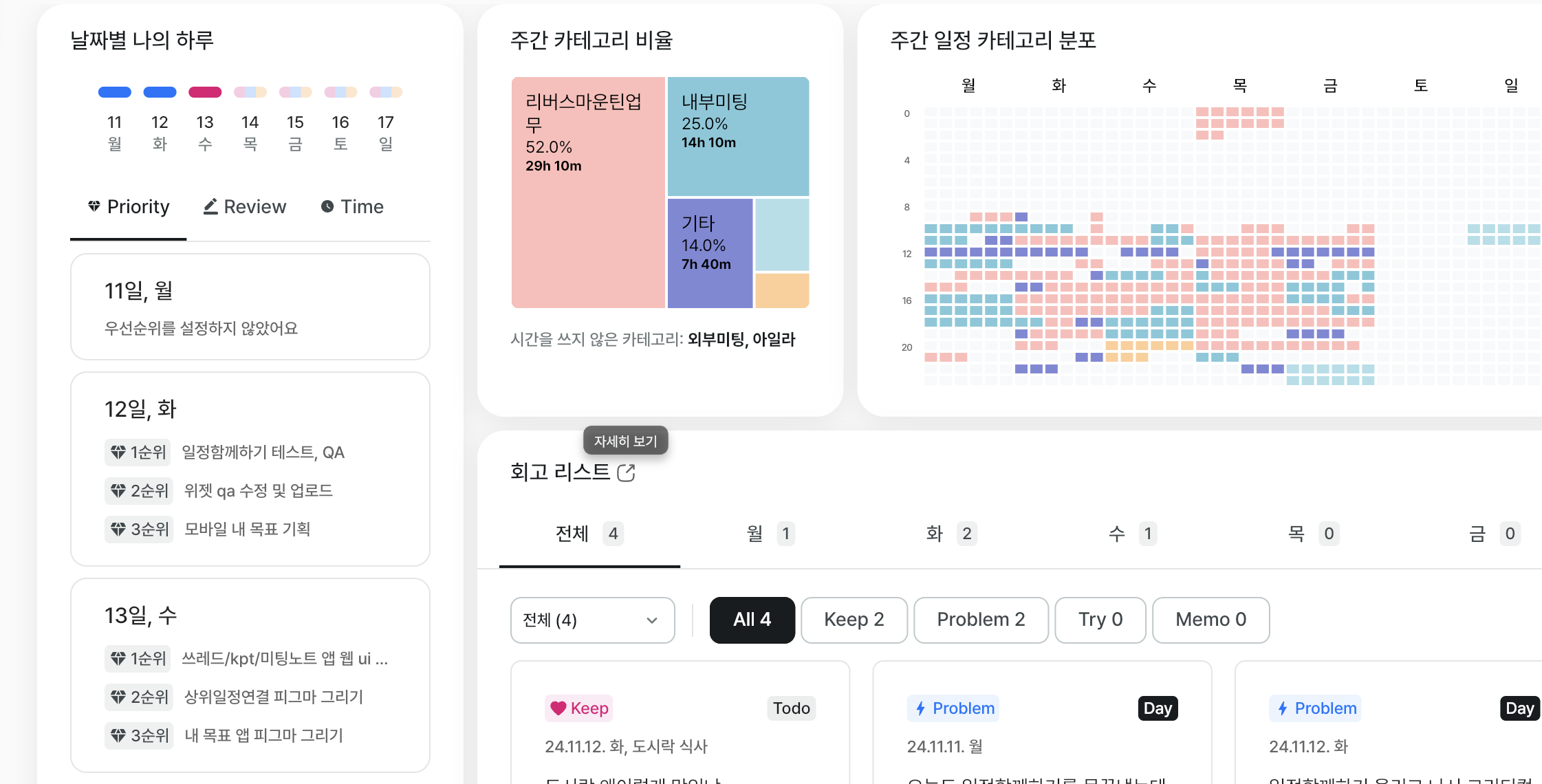Toggle the Problem 2 filter chip

[981, 620]
